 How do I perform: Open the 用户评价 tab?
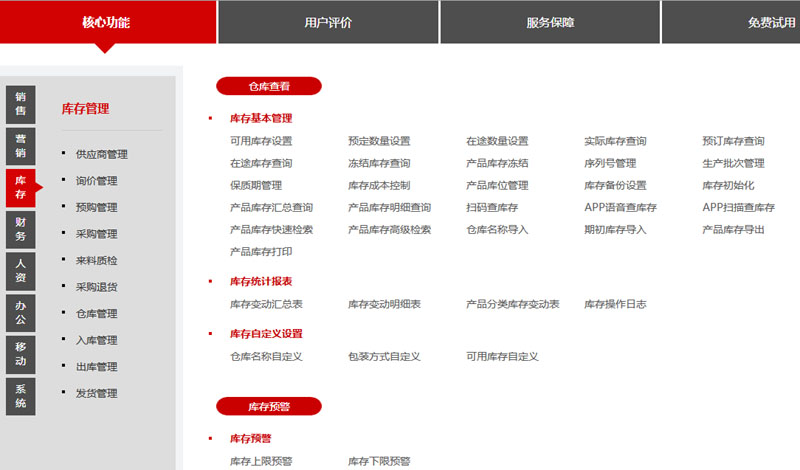click(328, 22)
